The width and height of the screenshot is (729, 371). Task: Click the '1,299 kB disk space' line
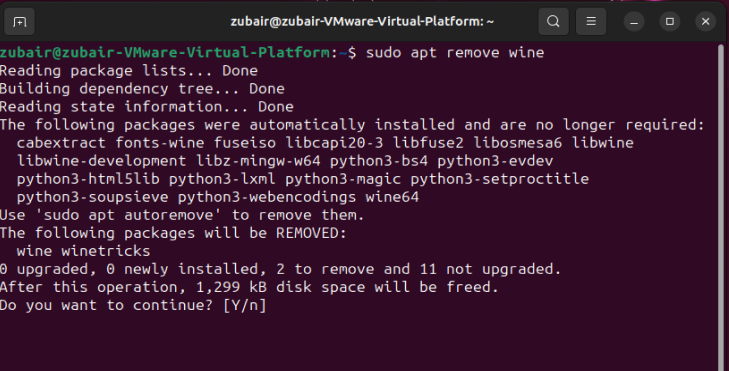pos(249,287)
